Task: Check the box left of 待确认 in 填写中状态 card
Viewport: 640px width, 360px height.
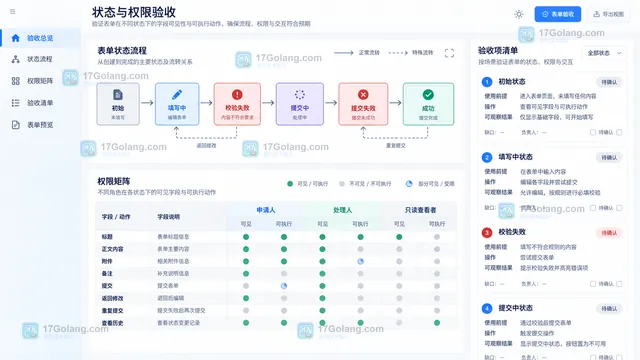Action: (x=593, y=208)
